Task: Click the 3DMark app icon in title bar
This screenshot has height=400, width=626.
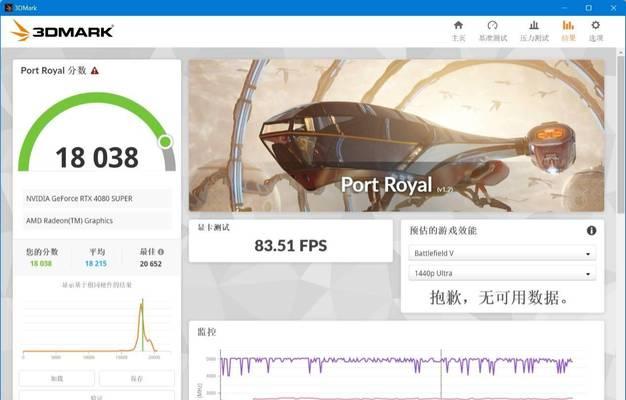Action: coord(8,8)
